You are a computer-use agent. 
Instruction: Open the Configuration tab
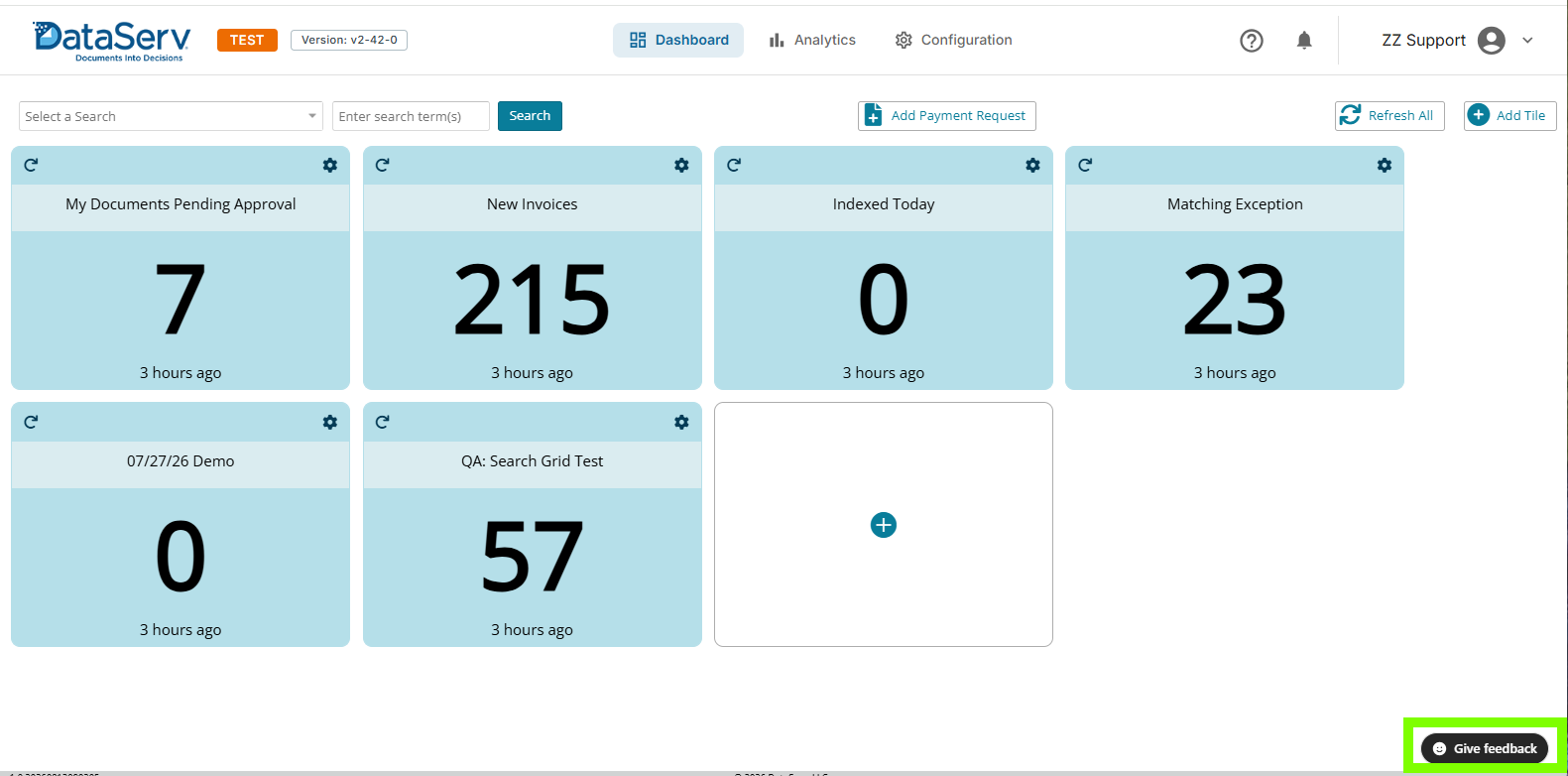[x=954, y=40]
